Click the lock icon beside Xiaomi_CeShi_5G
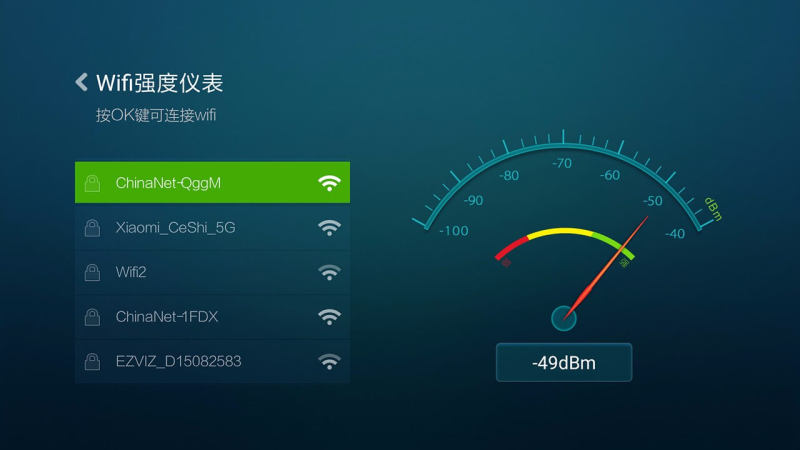The width and height of the screenshot is (800, 450). click(x=92, y=228)
